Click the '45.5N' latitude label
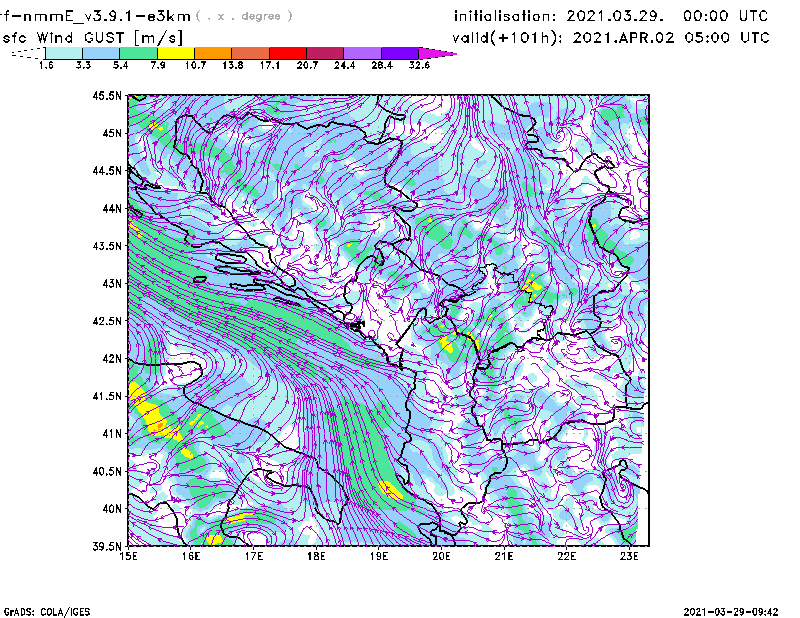This screenshot has width=800, height=618. (107, 95)
